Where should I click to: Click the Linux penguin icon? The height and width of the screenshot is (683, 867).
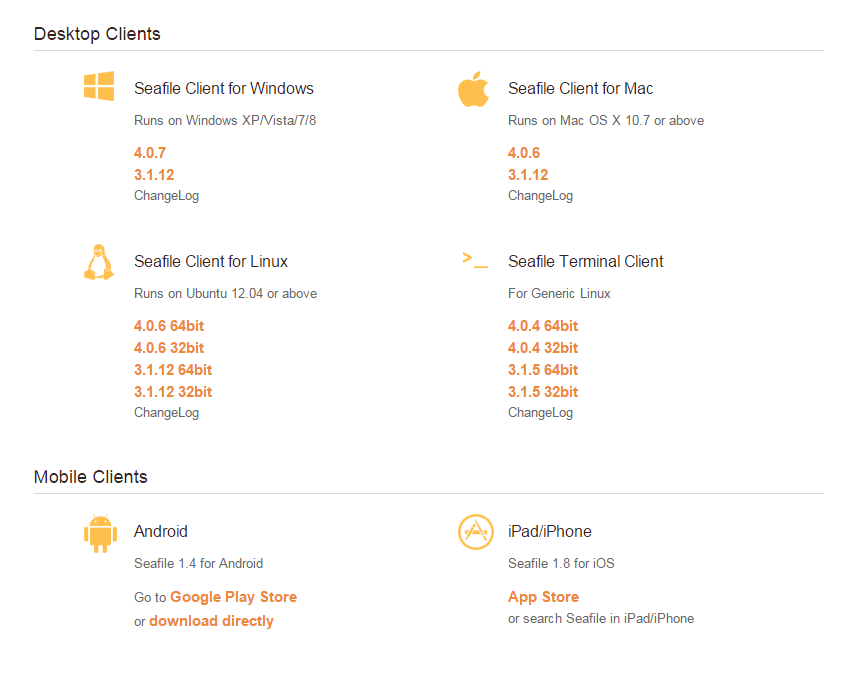click(x=99, y=262)
